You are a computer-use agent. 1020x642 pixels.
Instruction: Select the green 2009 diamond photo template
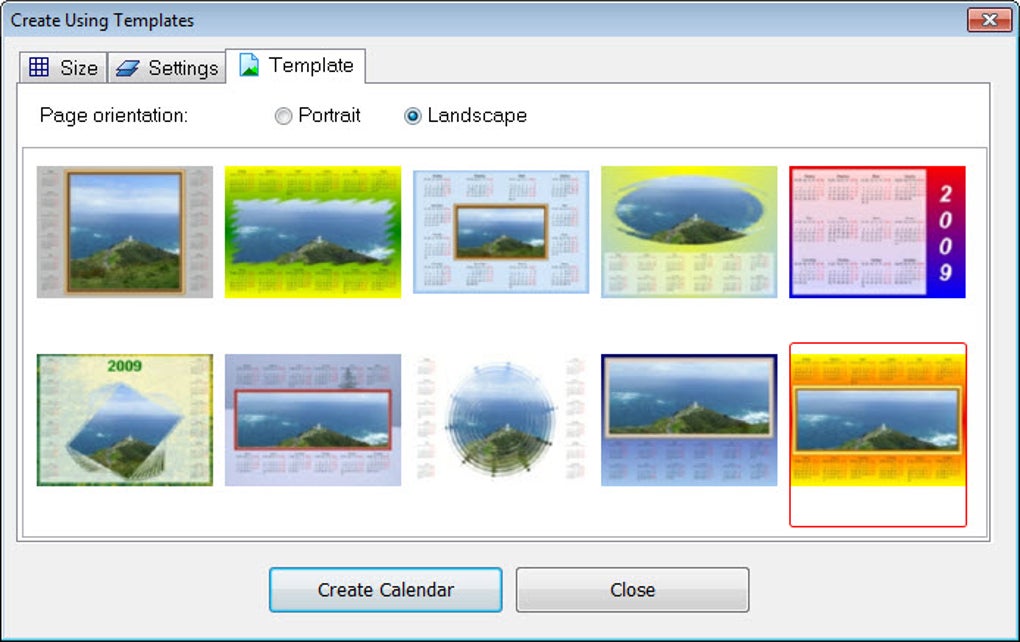pos(124,419)
